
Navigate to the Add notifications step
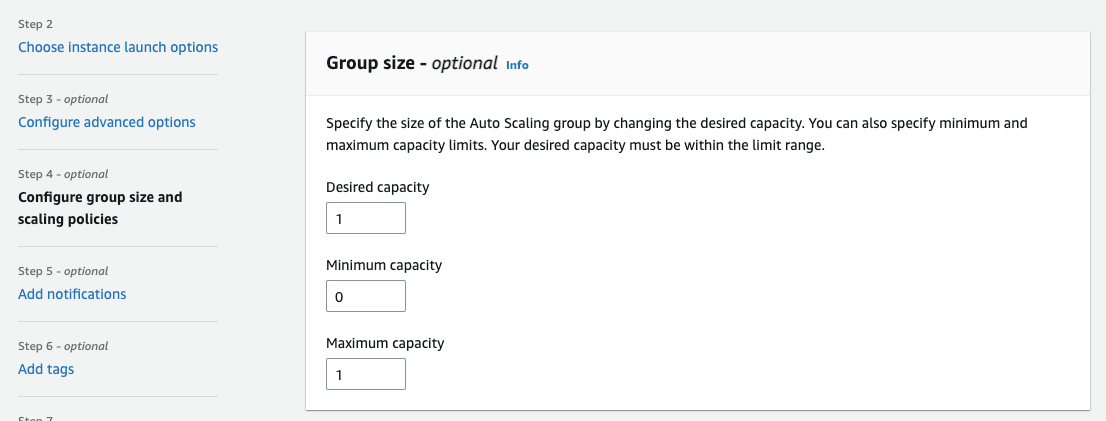click(72, 294)
